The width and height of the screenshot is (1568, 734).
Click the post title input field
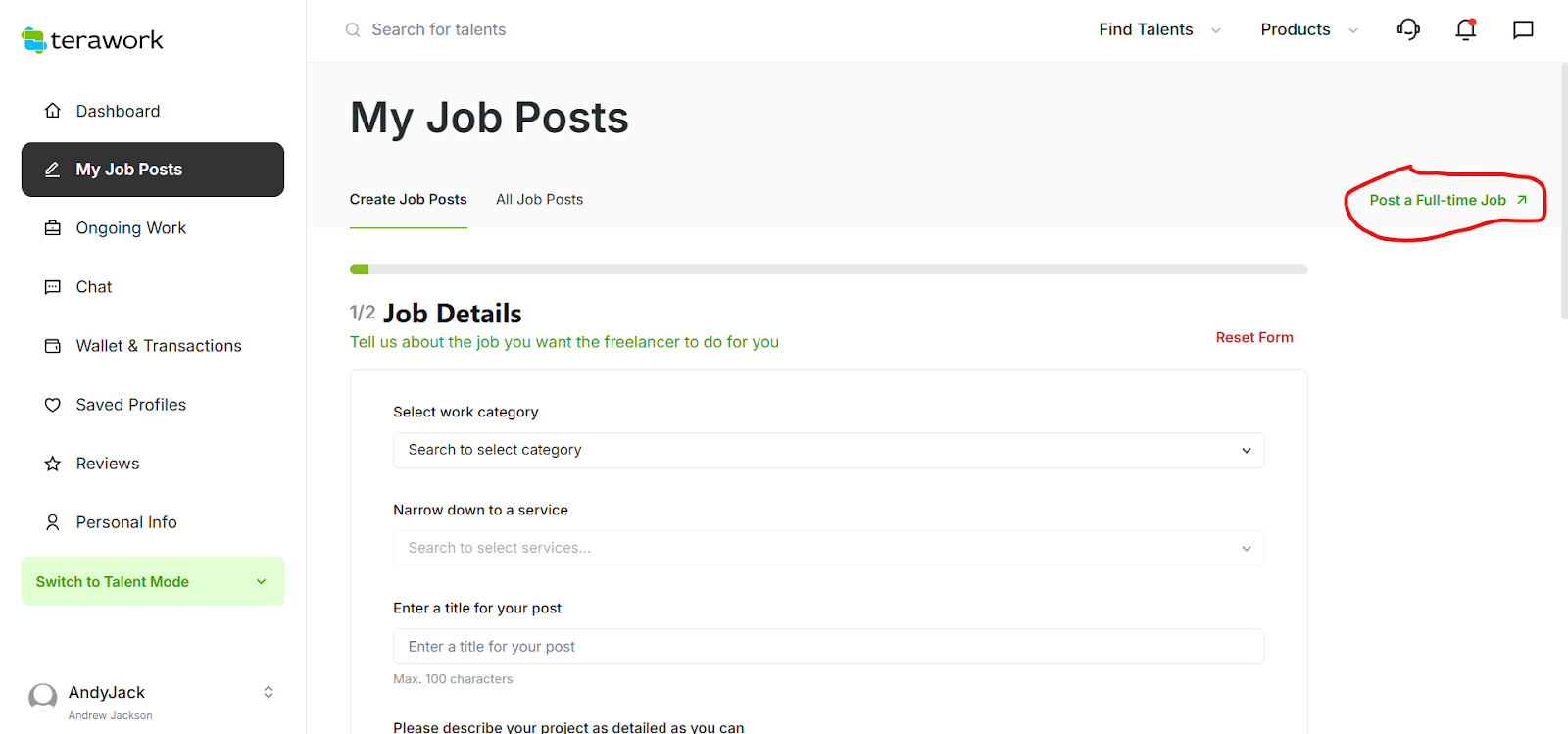828,647
